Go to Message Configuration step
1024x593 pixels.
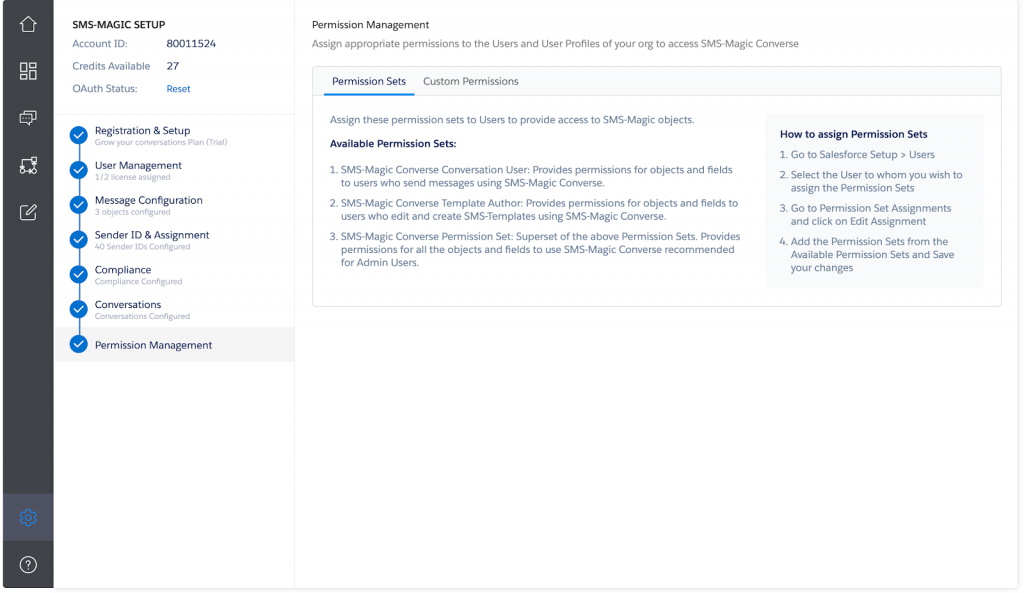149,200
